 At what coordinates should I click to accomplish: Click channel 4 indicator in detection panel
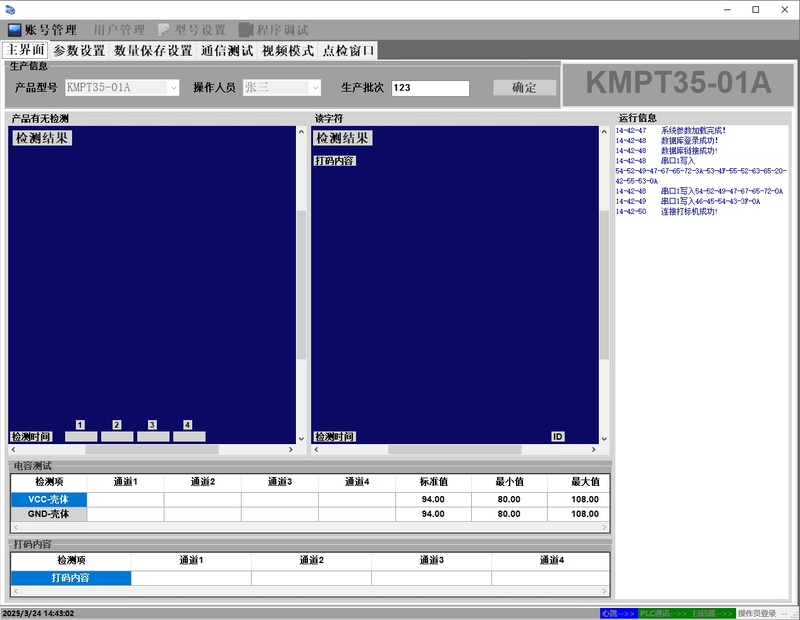click(188, 425)
